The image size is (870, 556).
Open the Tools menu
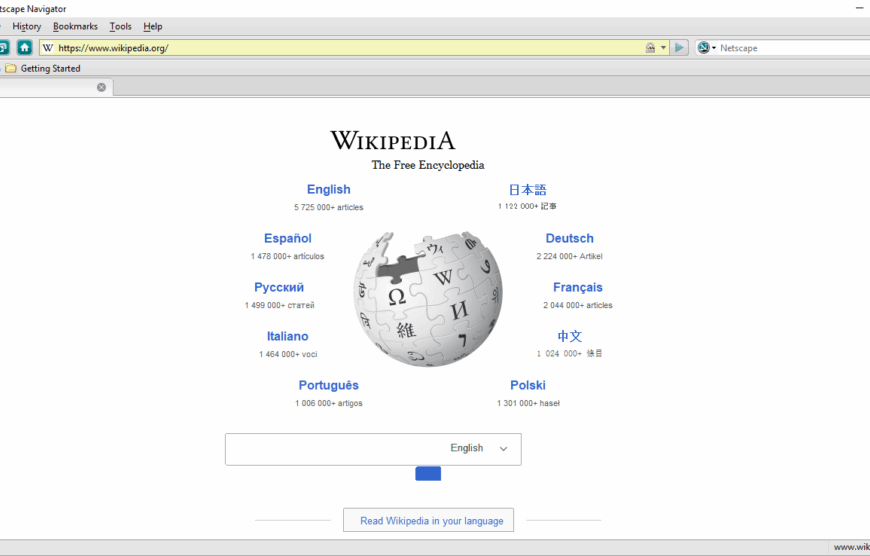(120, 26)
